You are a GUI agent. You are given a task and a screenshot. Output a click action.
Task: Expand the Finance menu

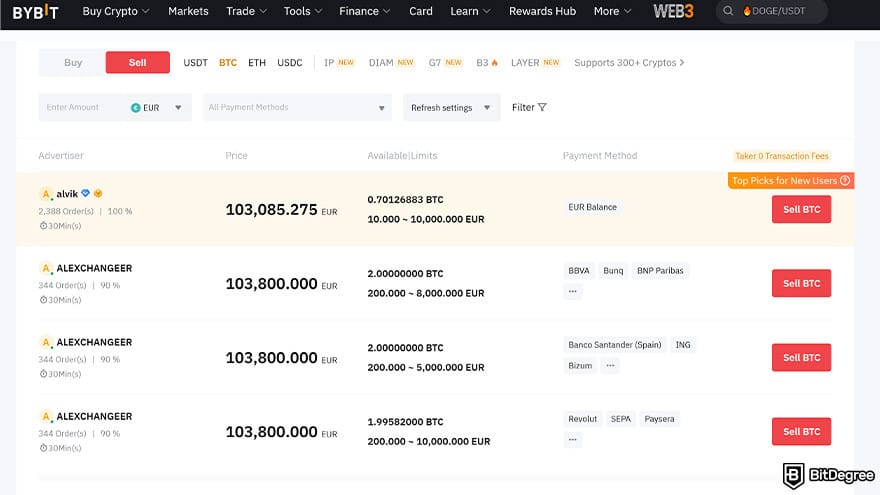364,11
